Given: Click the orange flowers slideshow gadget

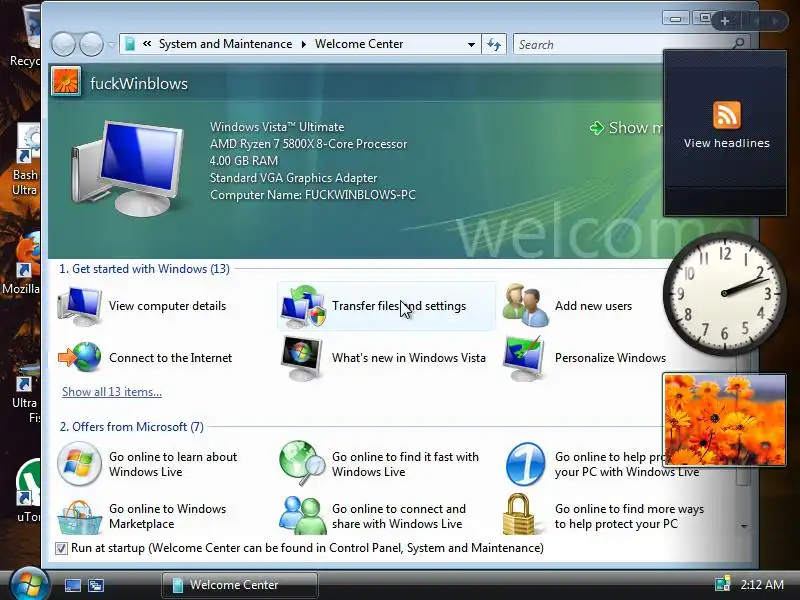Looking at the screenshot, I should point(724,420).
